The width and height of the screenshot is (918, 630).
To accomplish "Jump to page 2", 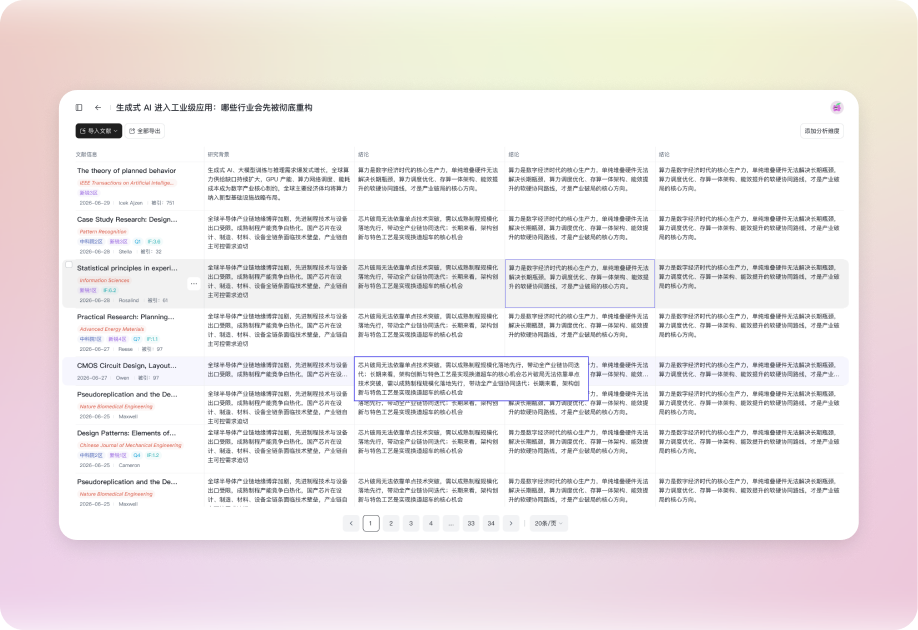I will pyautogui.click(x=391, y=523).
